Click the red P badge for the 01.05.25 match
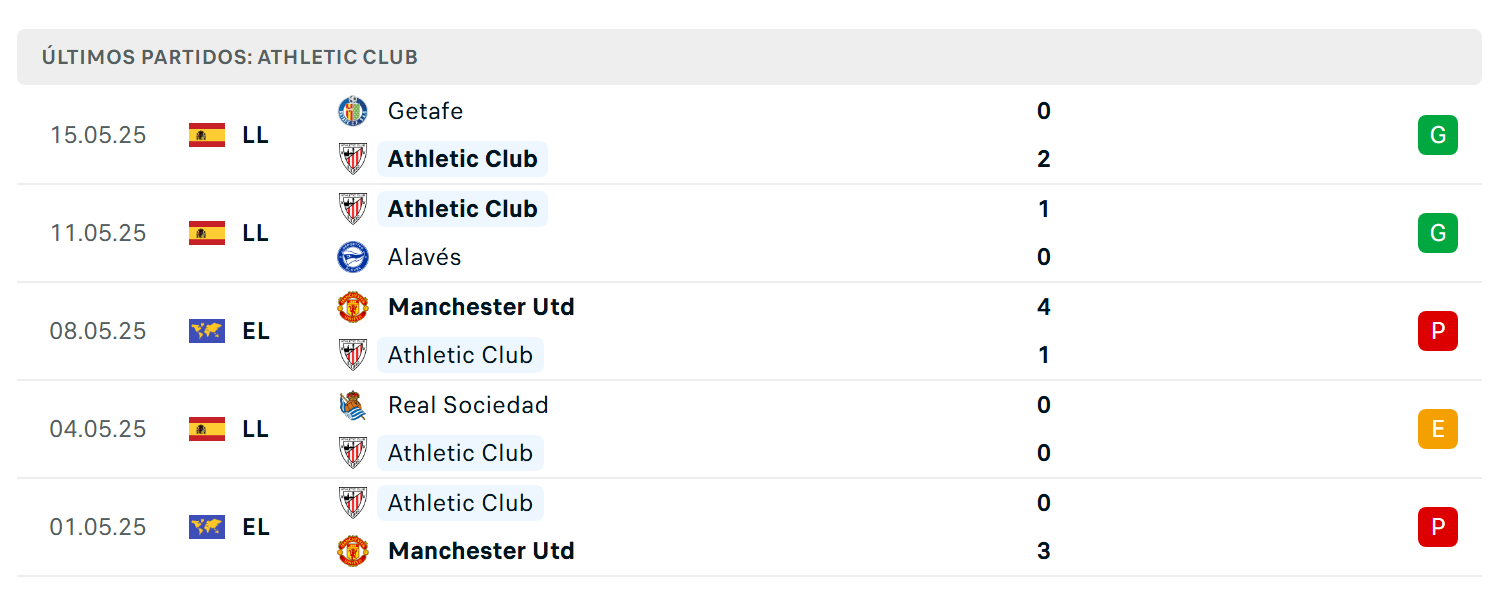Viewport: 1498px width, 598px height. [x=1438, y=527]
